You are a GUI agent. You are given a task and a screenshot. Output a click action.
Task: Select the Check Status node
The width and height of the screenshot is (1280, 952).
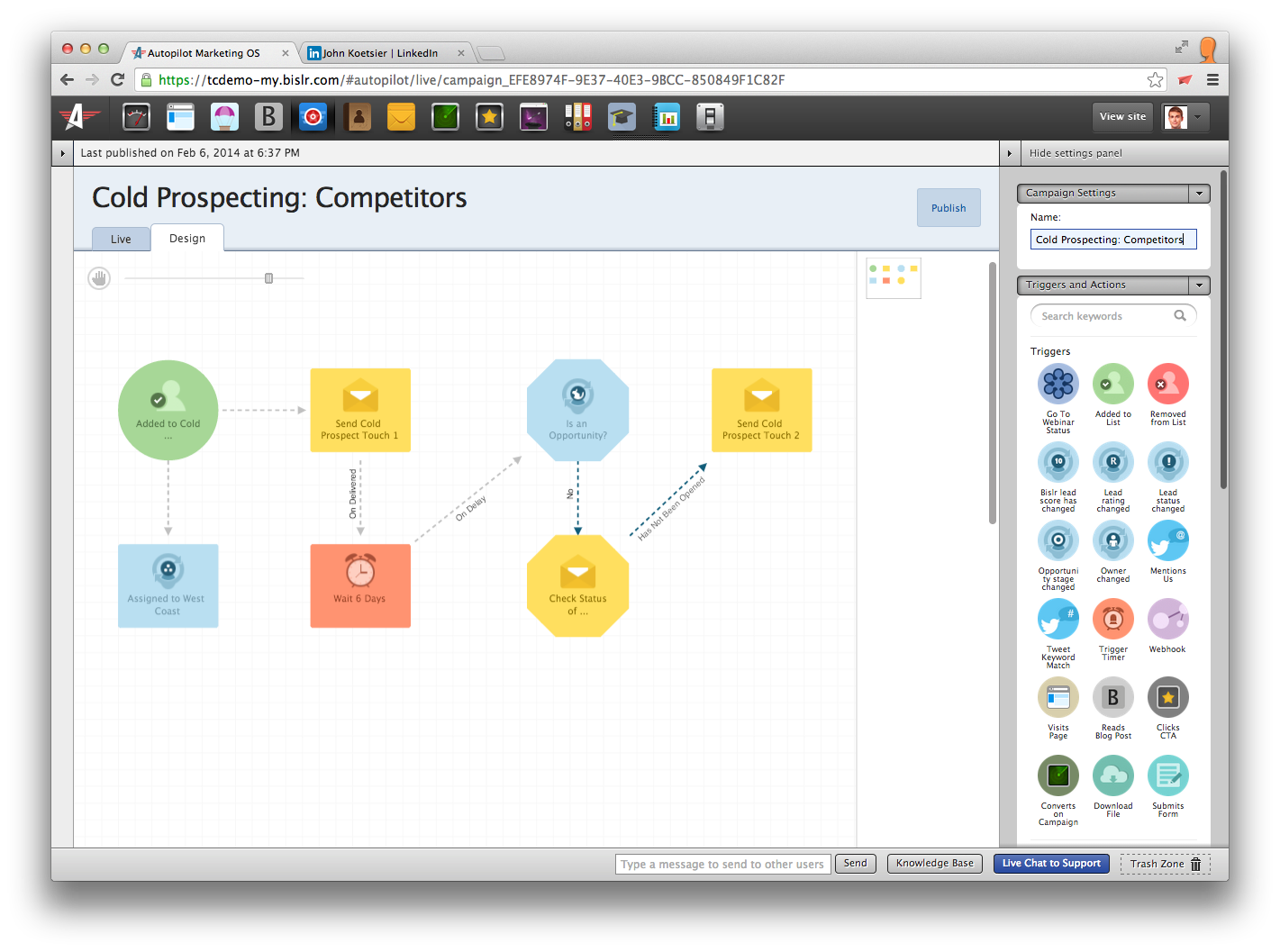(x=578, y=585)
